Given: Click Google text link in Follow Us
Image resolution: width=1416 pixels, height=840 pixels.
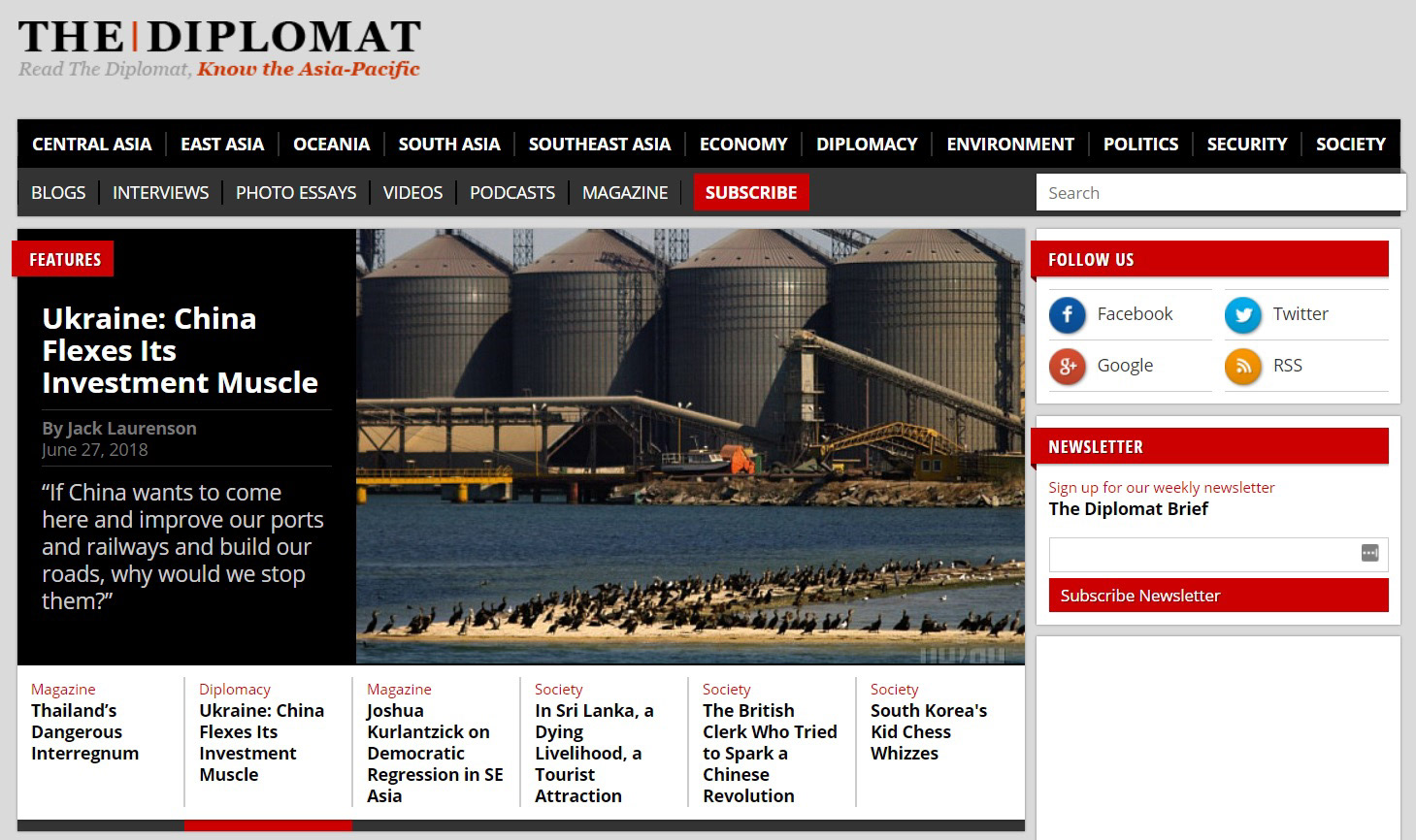Looking at the screenshot, I should [x=1125, y=366].
